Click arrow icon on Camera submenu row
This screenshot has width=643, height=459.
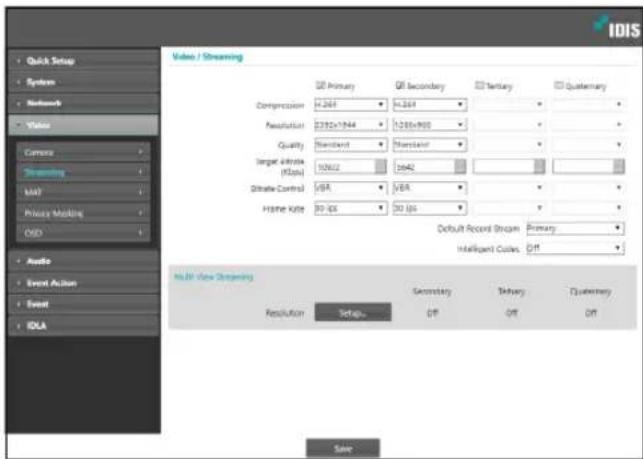tap(141, 152)
